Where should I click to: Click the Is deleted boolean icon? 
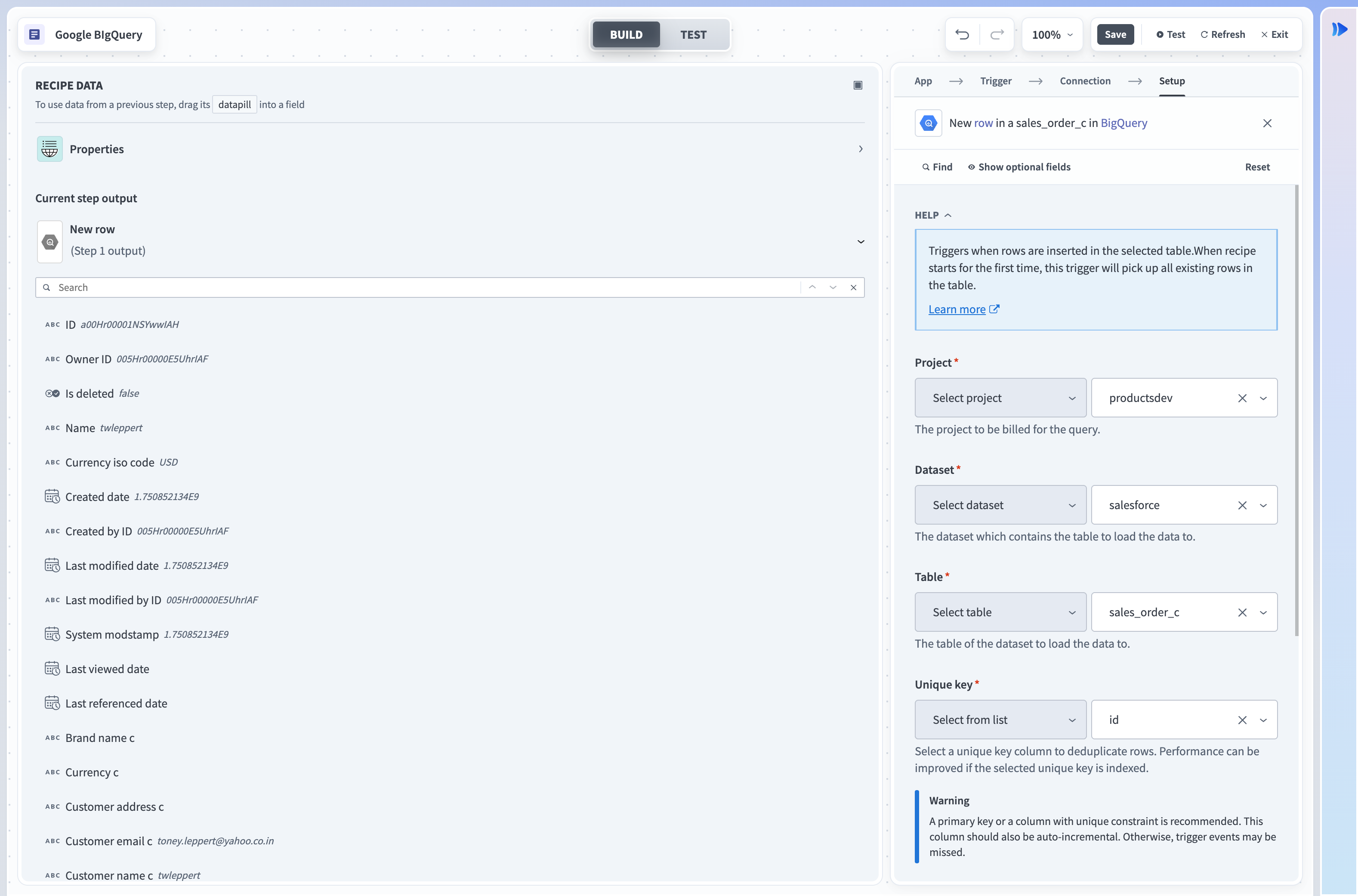point(52,394)
